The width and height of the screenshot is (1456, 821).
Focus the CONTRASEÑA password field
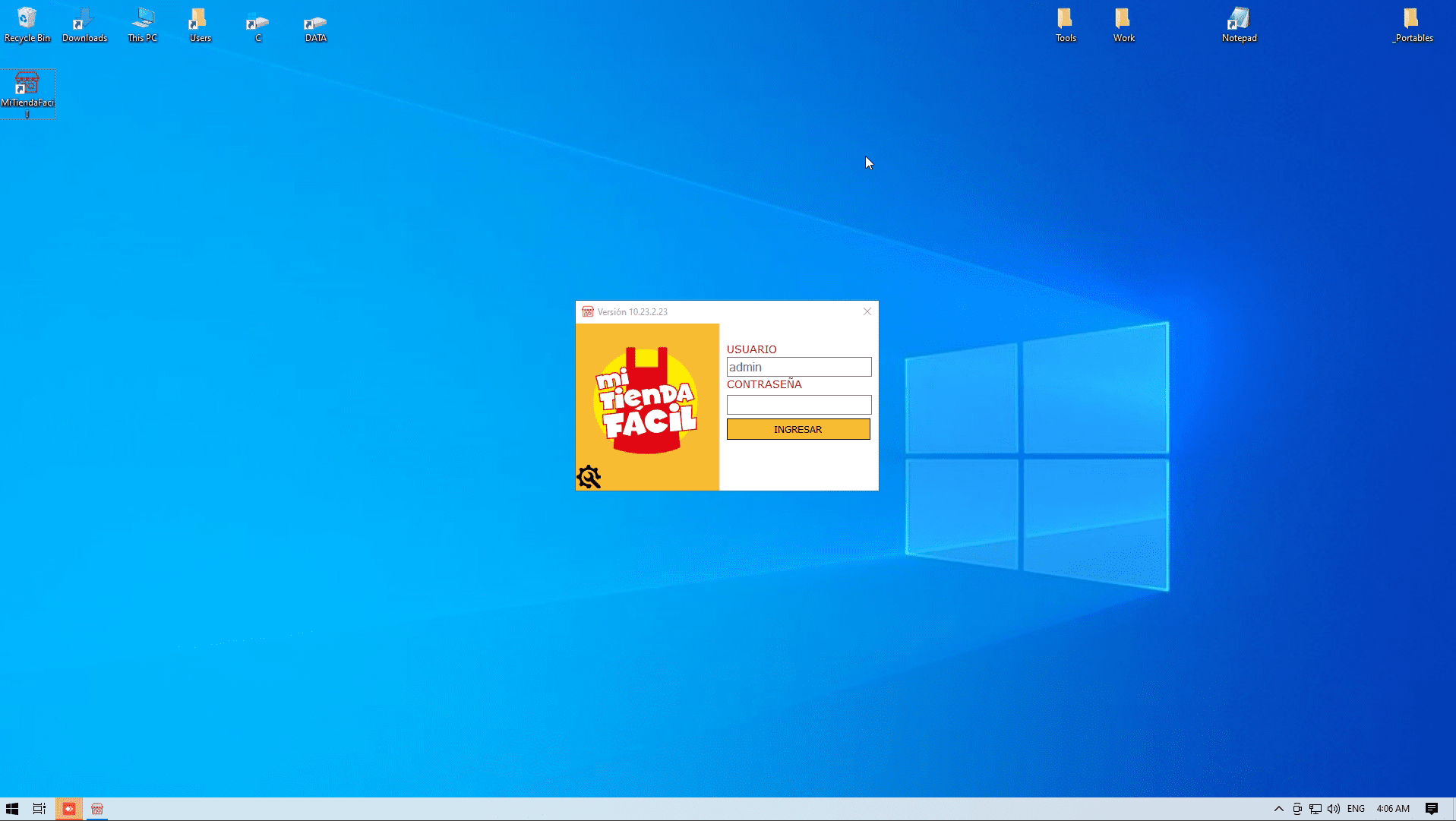click(x=798, y=405)
